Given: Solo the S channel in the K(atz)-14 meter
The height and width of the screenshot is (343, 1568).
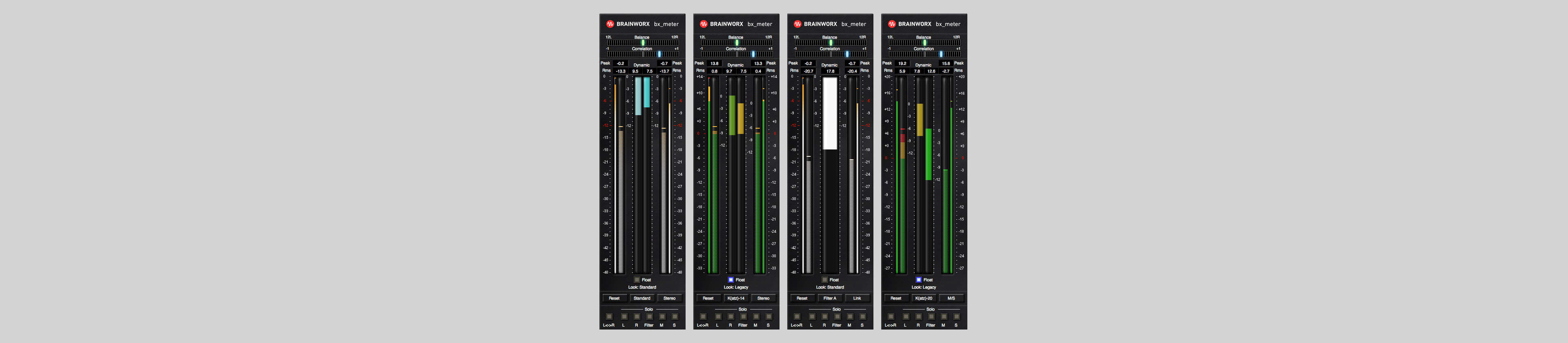Looking at the screenshot, I should pyautogui.click(x=769, y=316).
